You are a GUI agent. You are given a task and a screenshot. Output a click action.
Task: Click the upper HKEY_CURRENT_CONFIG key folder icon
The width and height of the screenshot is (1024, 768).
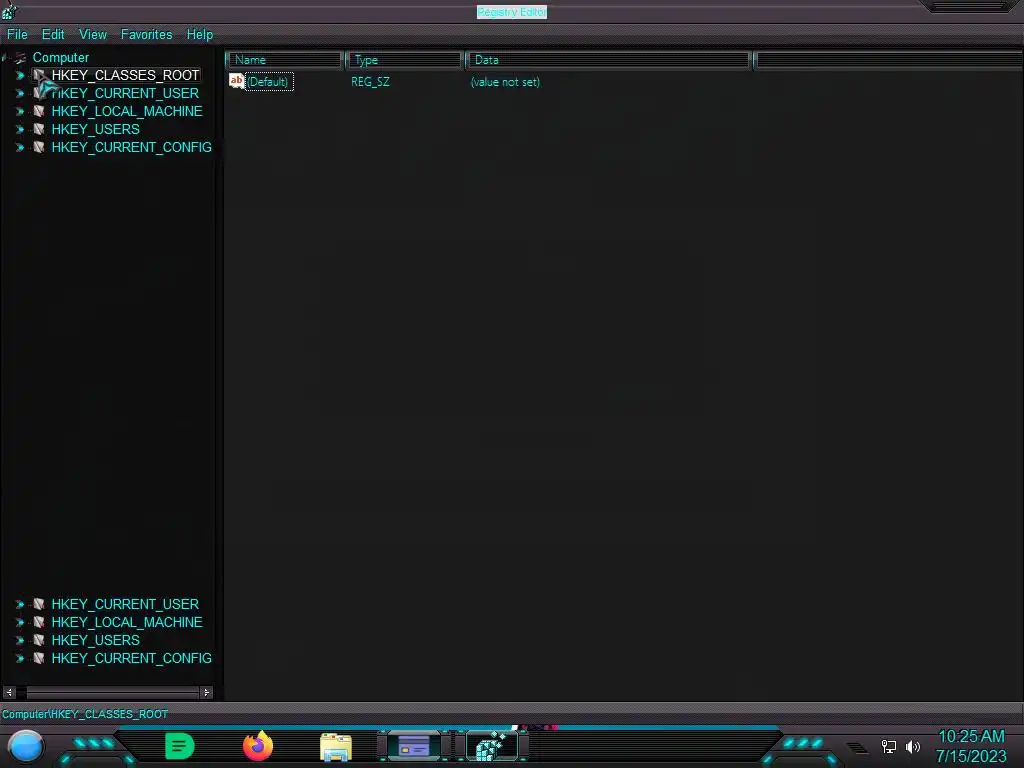tap(39, 147)
